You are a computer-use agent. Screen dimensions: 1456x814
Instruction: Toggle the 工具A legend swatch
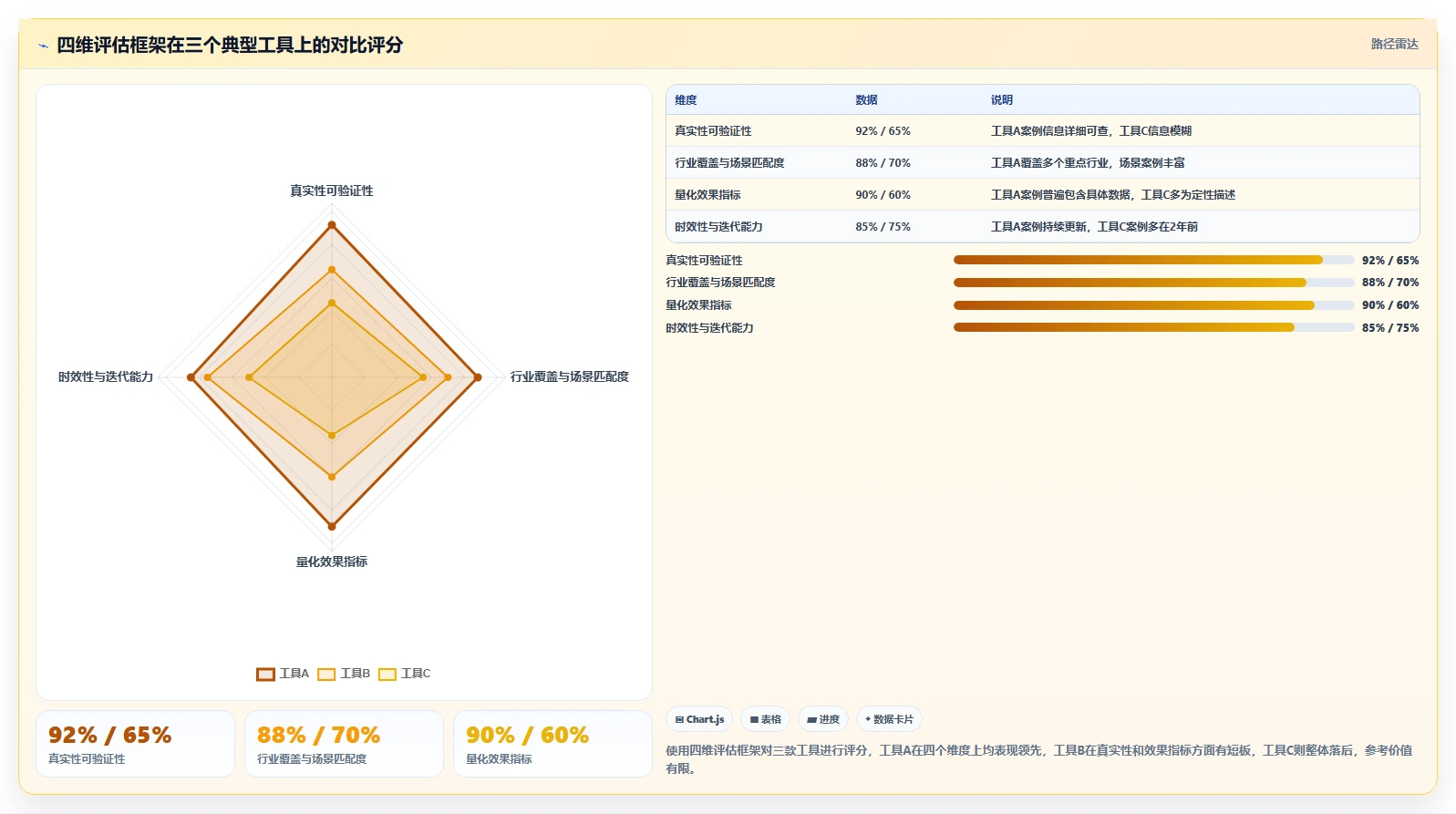(x=265, y=675)
